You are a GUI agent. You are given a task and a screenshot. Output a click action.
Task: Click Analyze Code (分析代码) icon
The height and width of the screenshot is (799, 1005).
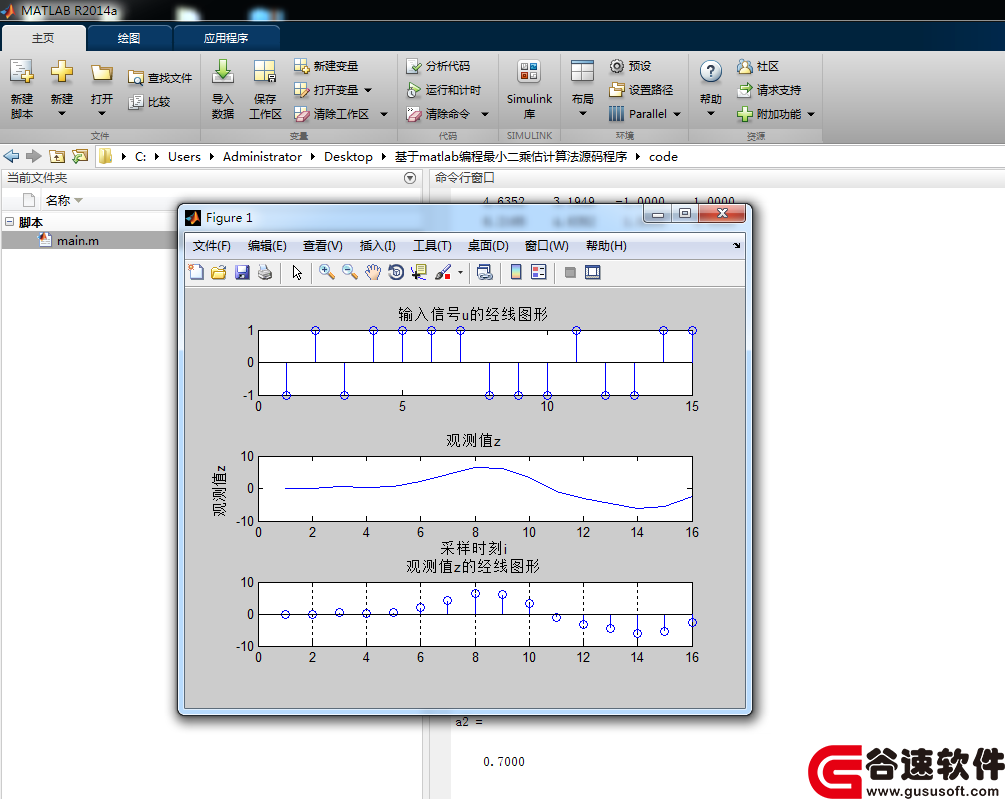413,66
